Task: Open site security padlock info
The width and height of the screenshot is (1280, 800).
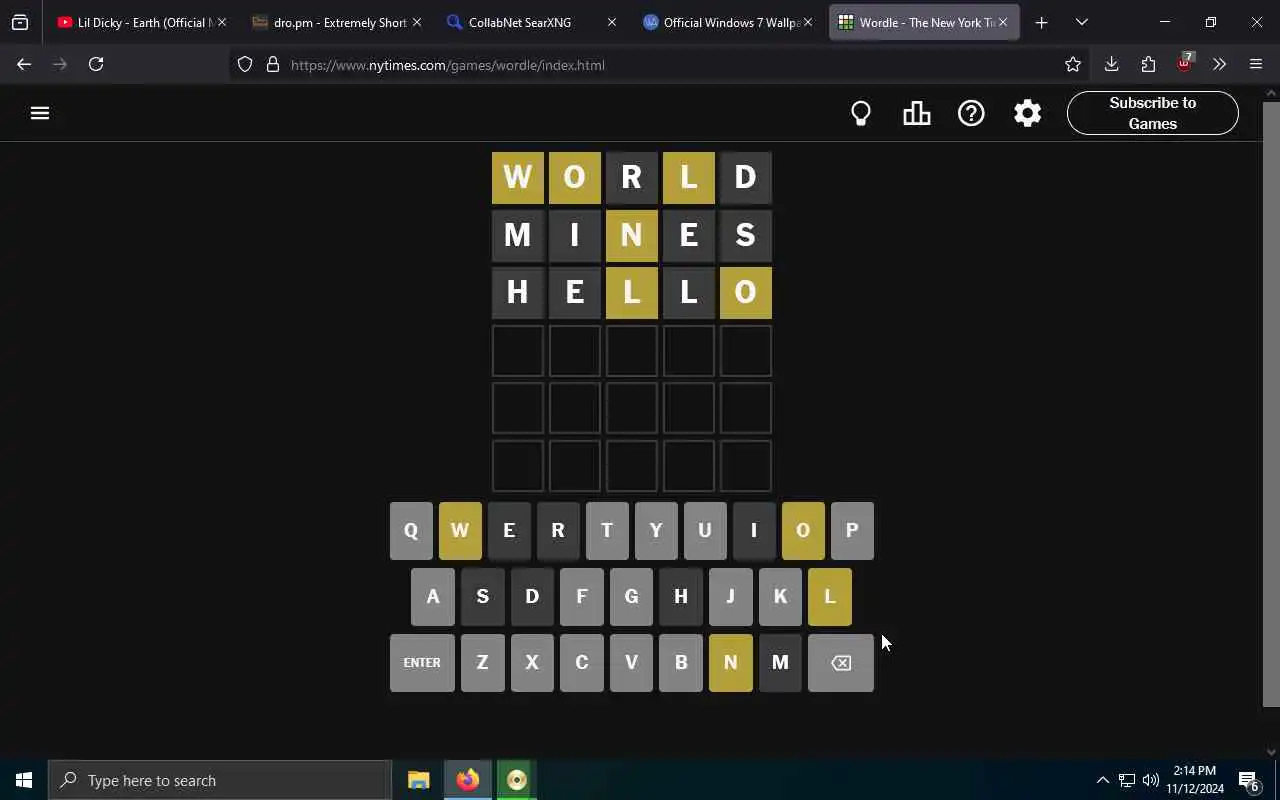Action: point(272,65)
